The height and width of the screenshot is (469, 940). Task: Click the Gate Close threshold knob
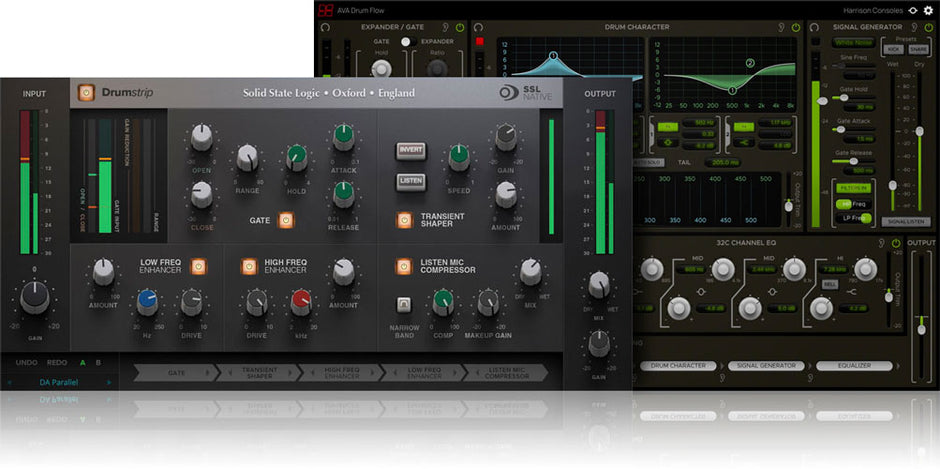point(201,196)
